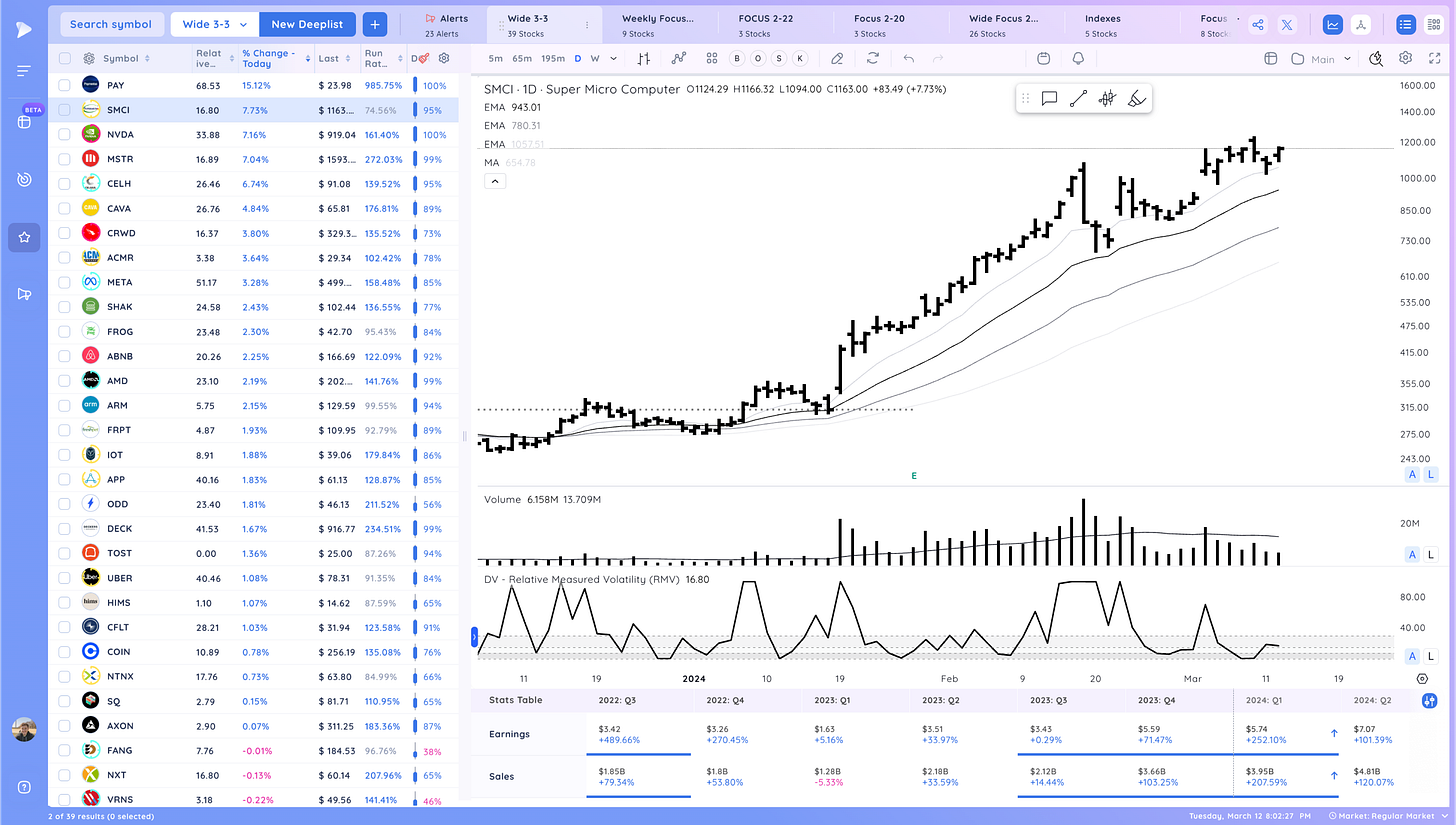Collapse the indicator legend with the chevron
The image size is (1456, 825).
click(495, 181)
